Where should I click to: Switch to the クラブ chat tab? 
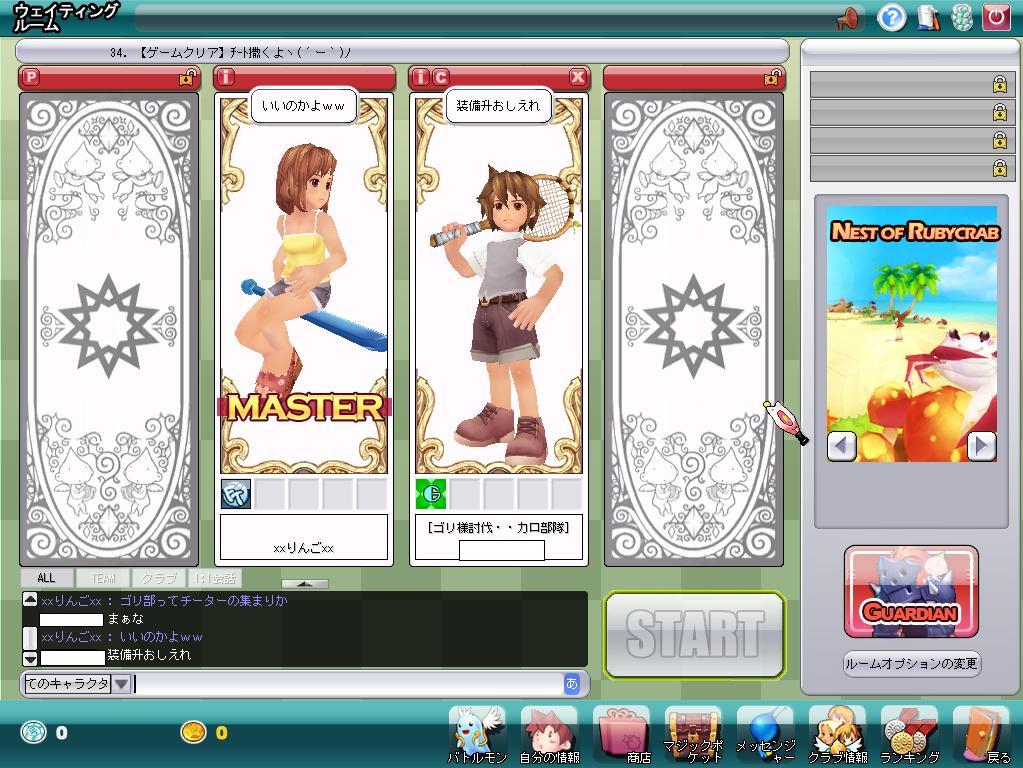tap(159, 578)
